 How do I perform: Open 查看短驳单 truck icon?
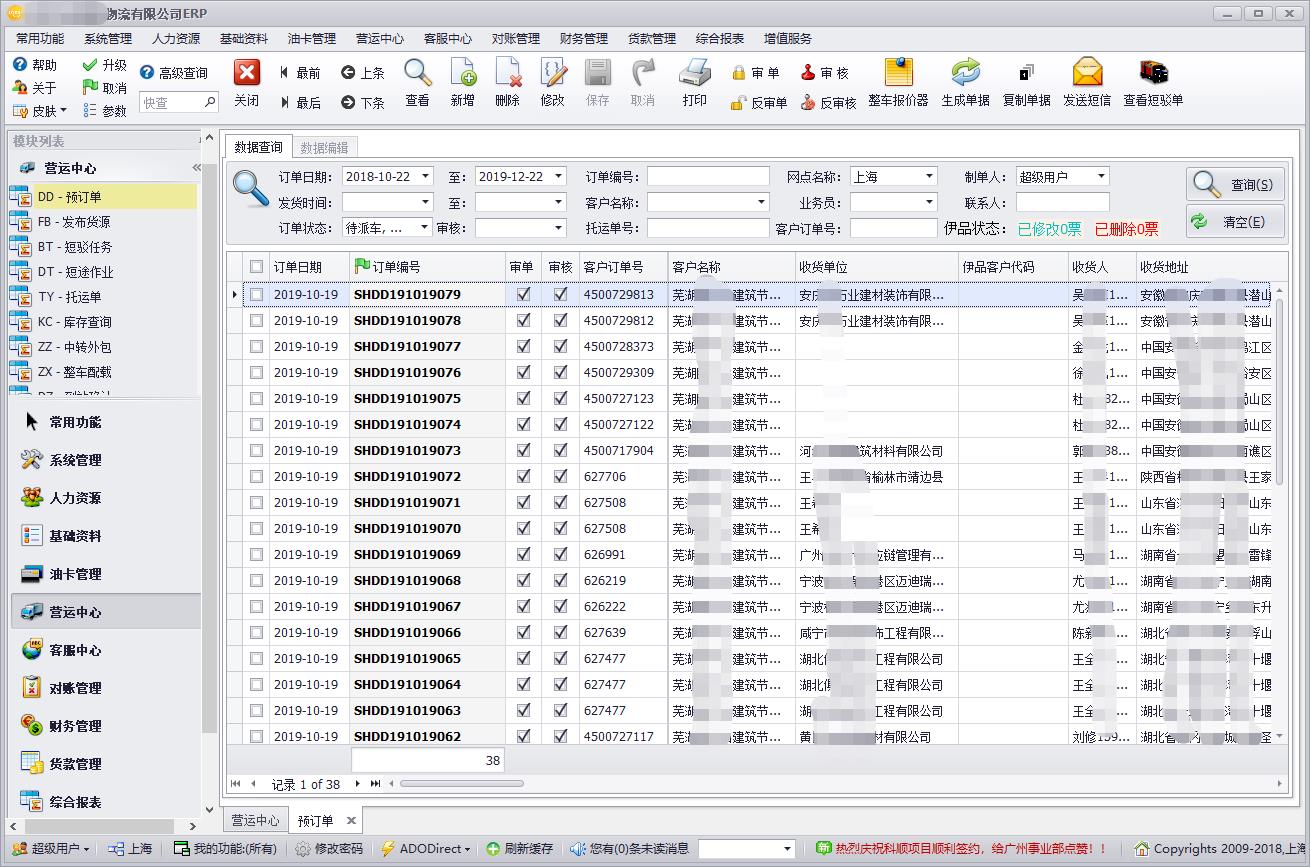[x=1153, y=74]
